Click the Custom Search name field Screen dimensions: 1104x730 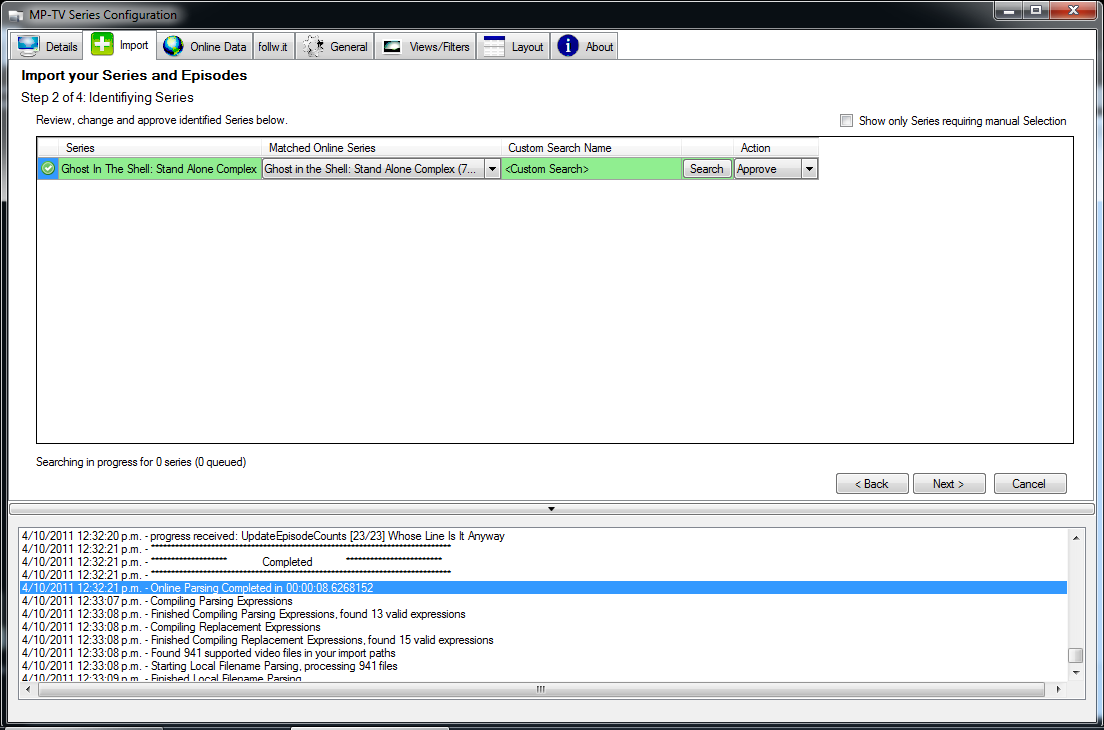tap(591, 169)
